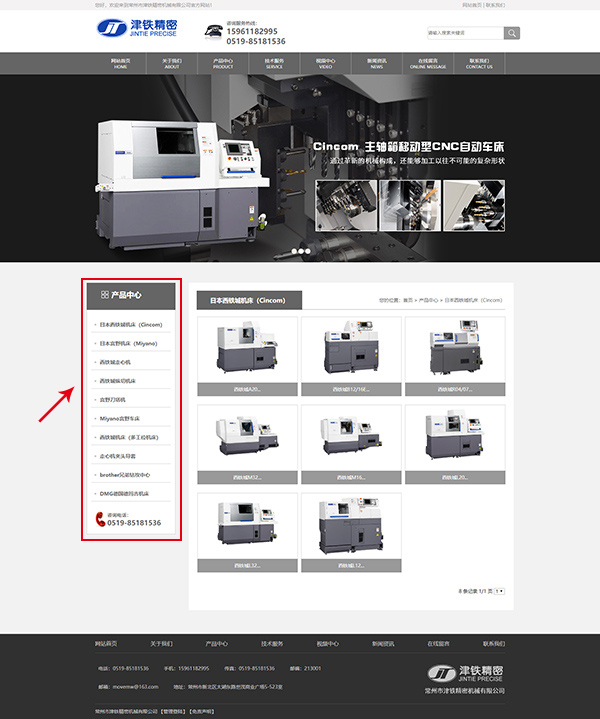
Task: Click the black telephone icon beside the hotline
Action: pyautogui.click(x=213, y=32)
